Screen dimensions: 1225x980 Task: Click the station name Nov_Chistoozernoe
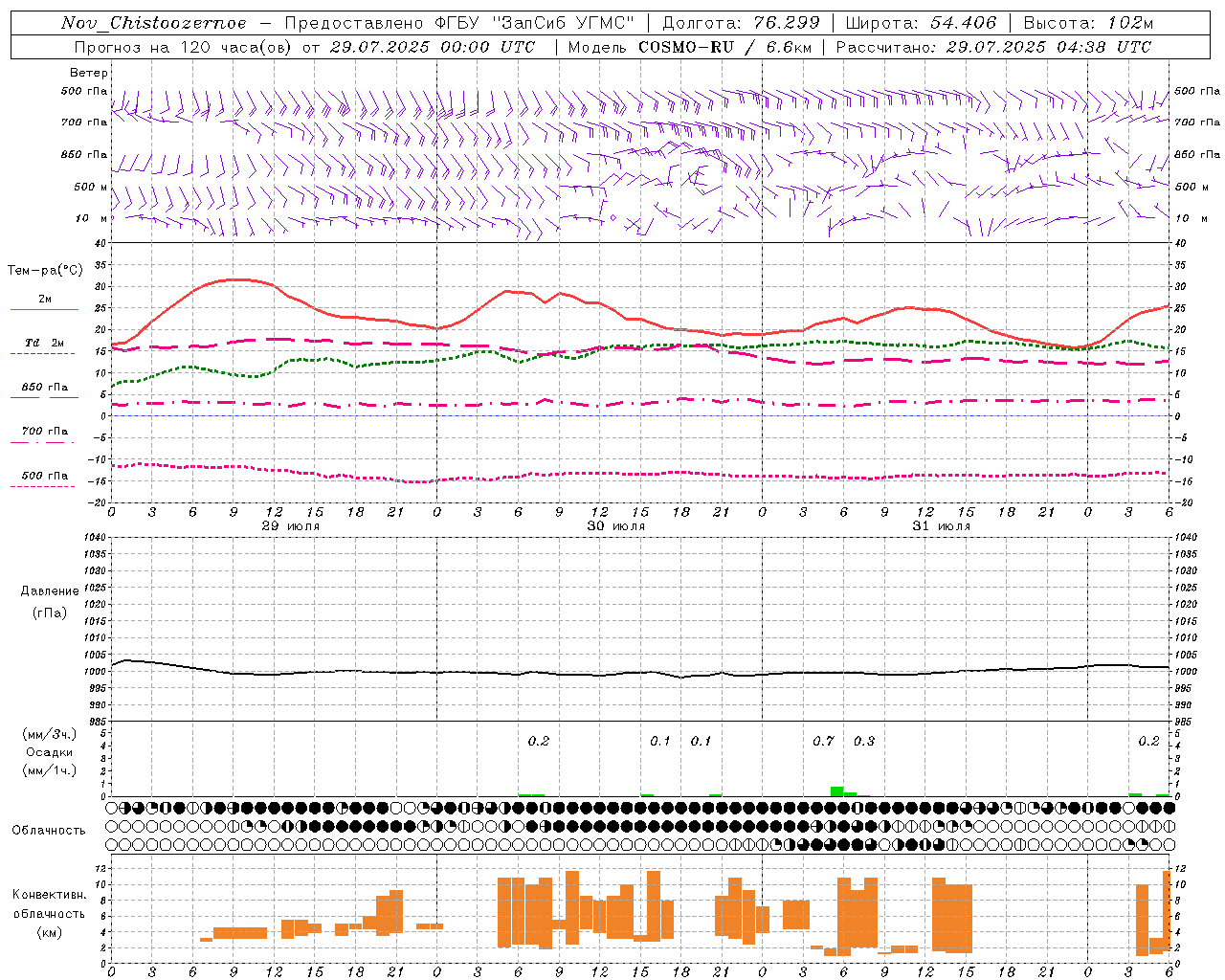[x=154, y=23]
